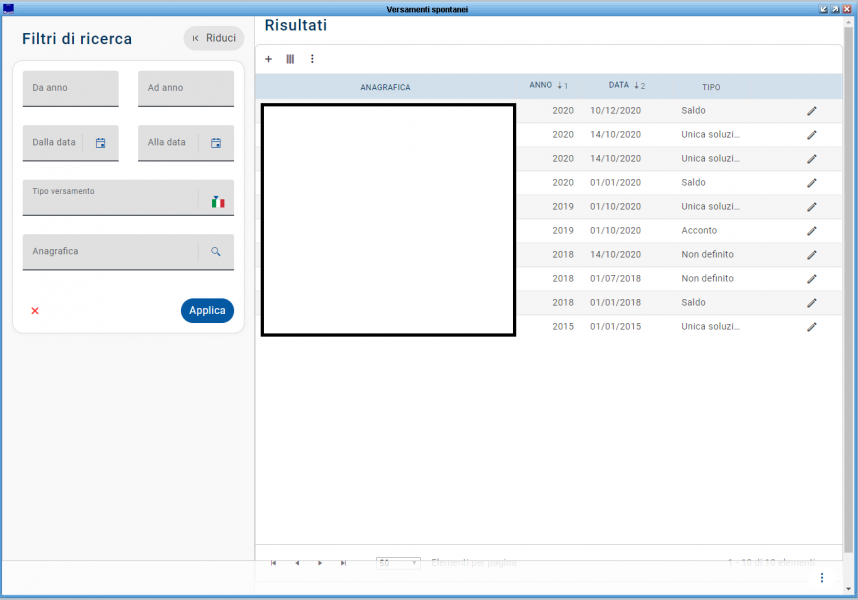Edit the row dated 01/07/2018
This screenshot has width=858, height=600.
(811, 279)
